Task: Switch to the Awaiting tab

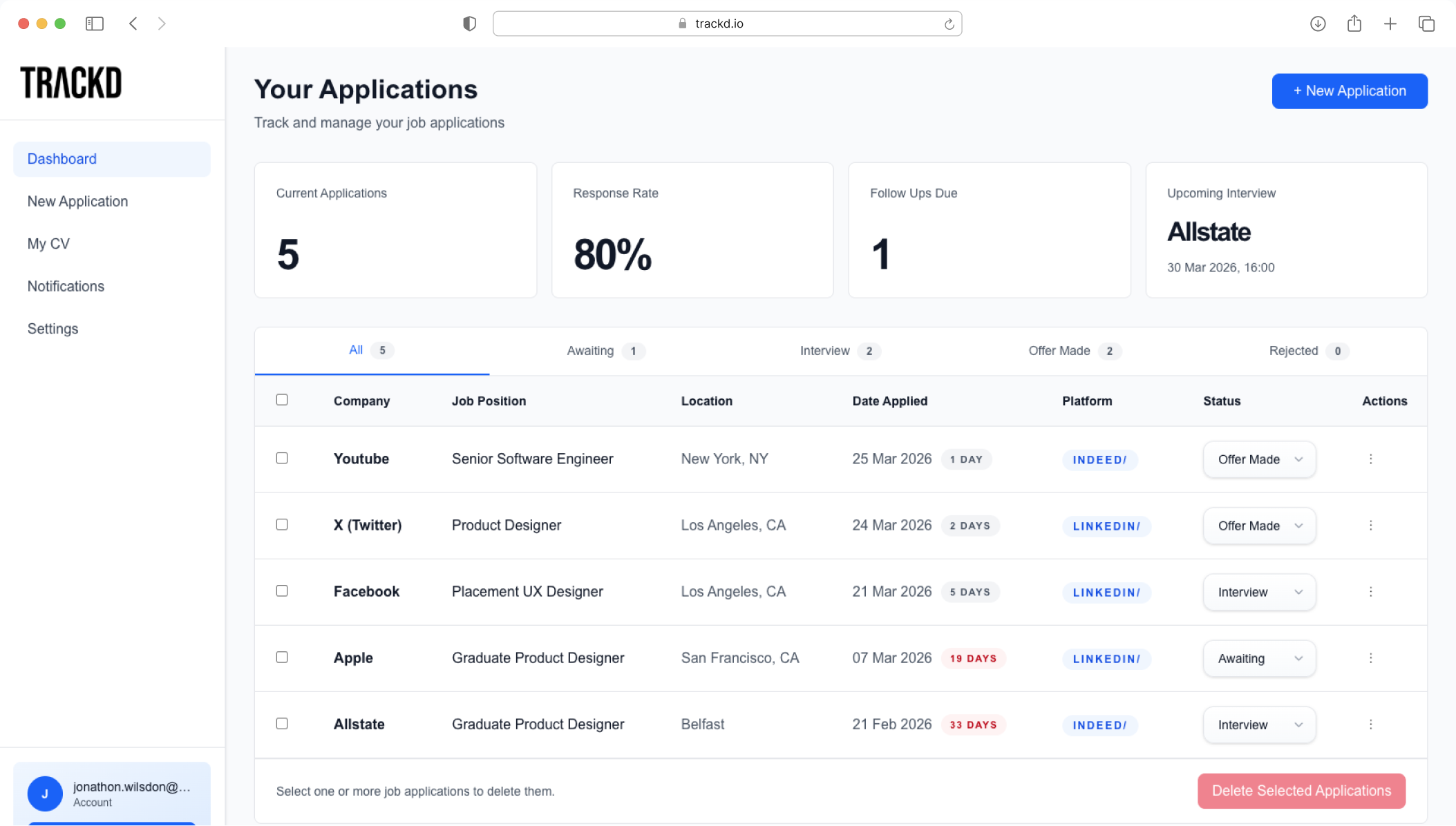Action: pos(605,351)
